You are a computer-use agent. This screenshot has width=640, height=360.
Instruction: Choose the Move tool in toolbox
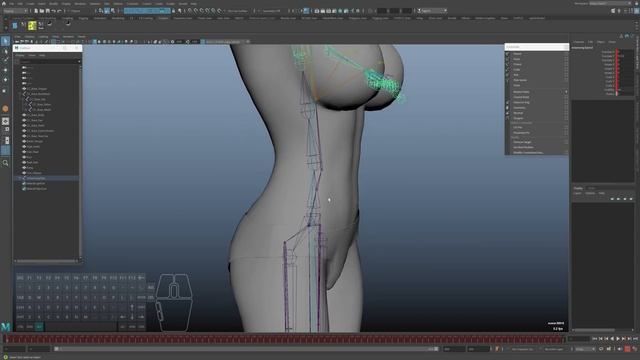tap(5, 70)
